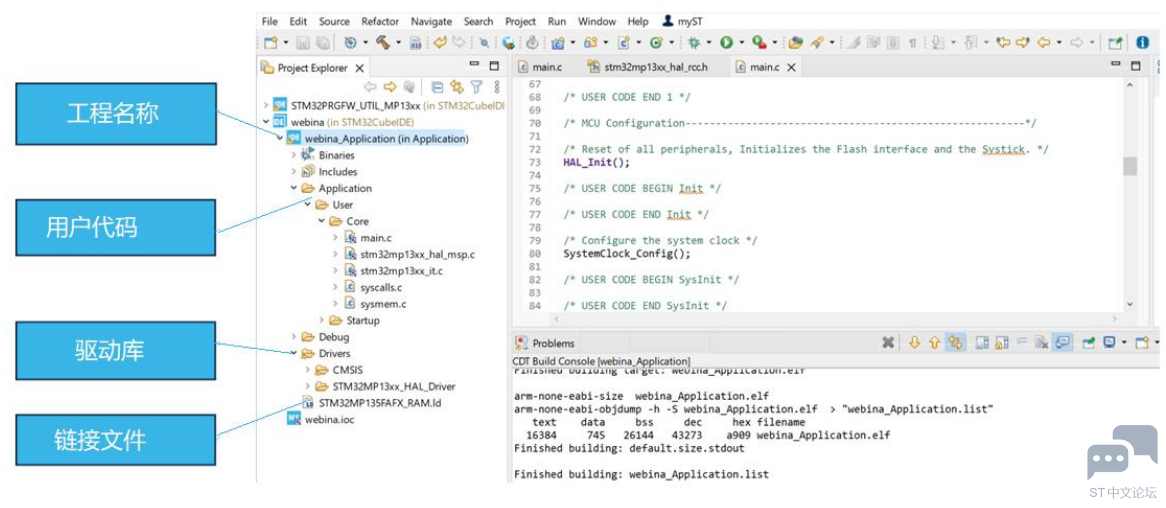This screenshot has width=1166, height=508.
Task: Open the File menu
Action: (x=270, y=22)
